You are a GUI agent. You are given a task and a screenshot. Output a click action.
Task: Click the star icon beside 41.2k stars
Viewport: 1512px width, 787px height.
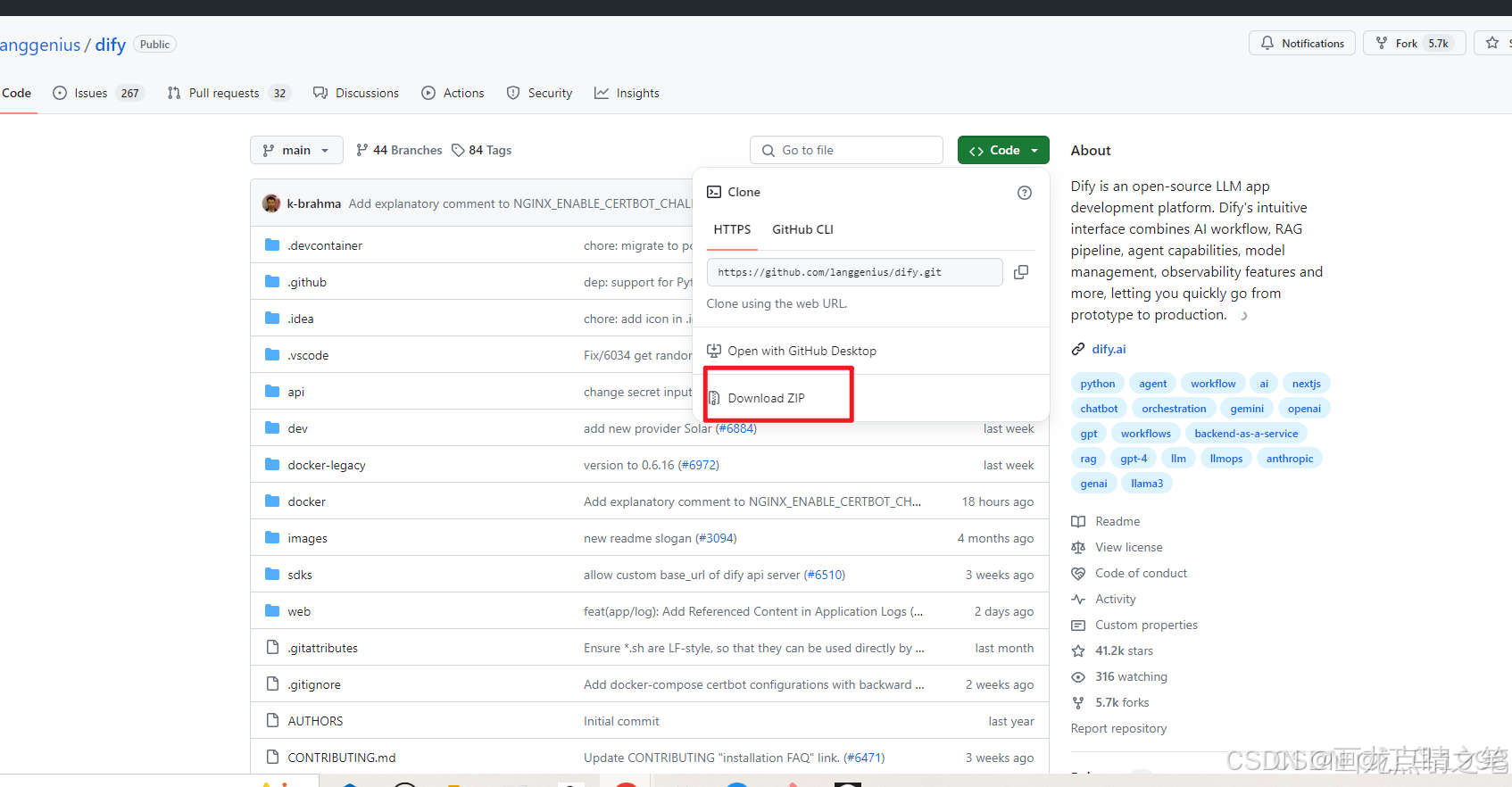pos(1078,650)
